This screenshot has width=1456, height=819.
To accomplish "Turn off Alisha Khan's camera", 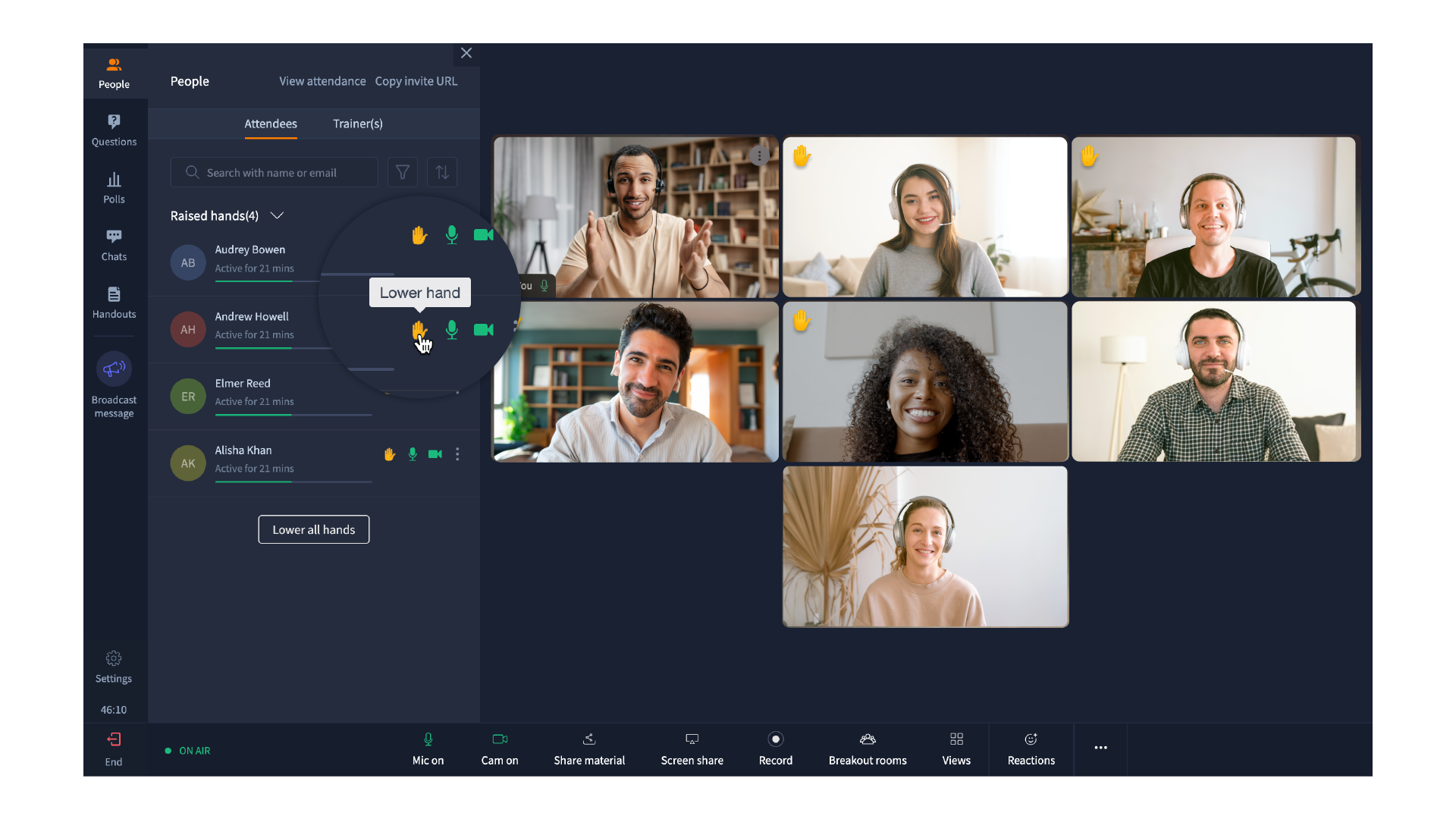I will coord(435,454).
